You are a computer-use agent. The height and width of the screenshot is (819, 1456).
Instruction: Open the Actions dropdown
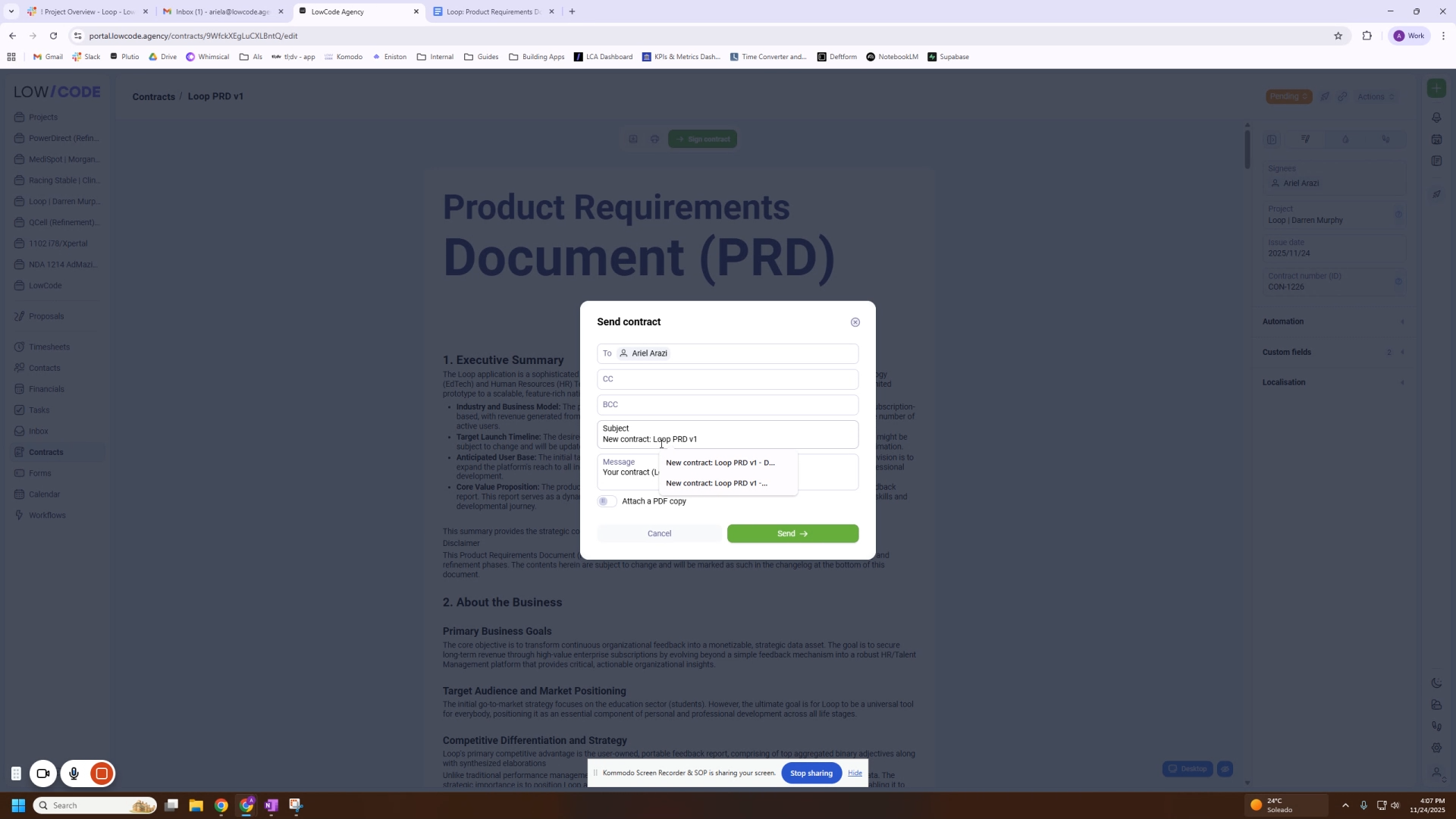pyautogui.click(x=1376, y=96)
